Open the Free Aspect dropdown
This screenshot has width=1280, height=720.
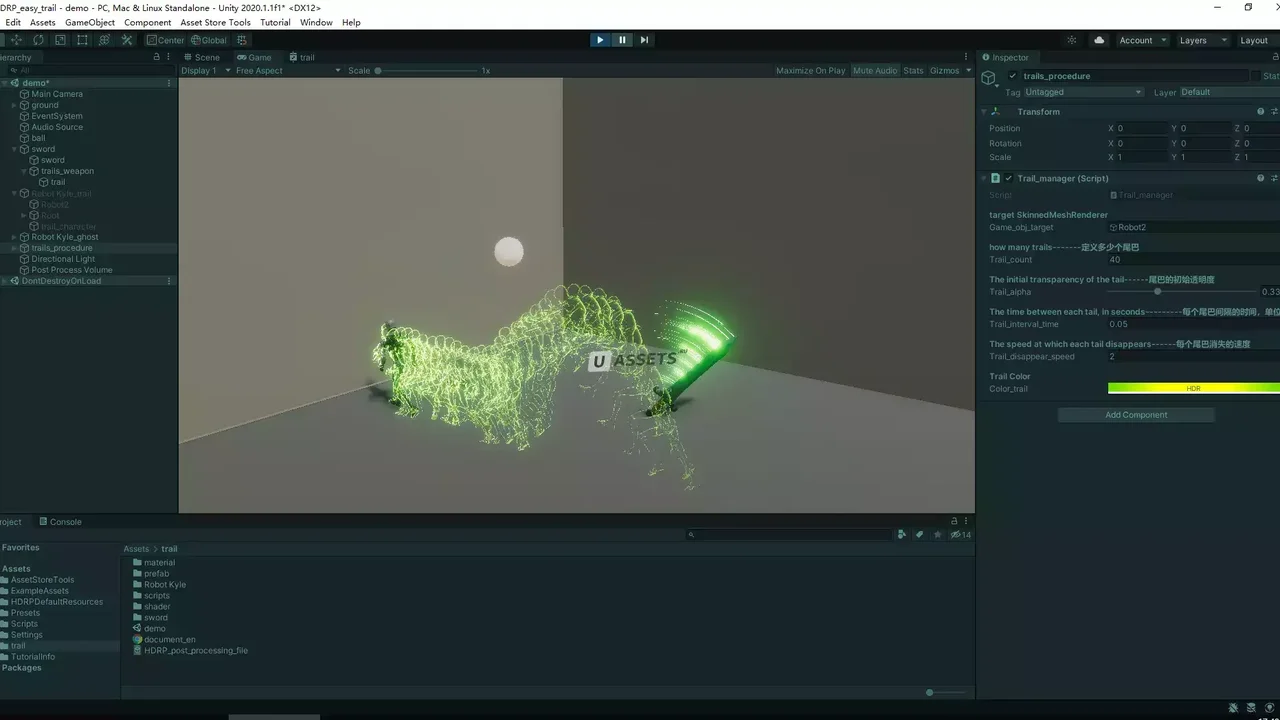pos(288,71)
